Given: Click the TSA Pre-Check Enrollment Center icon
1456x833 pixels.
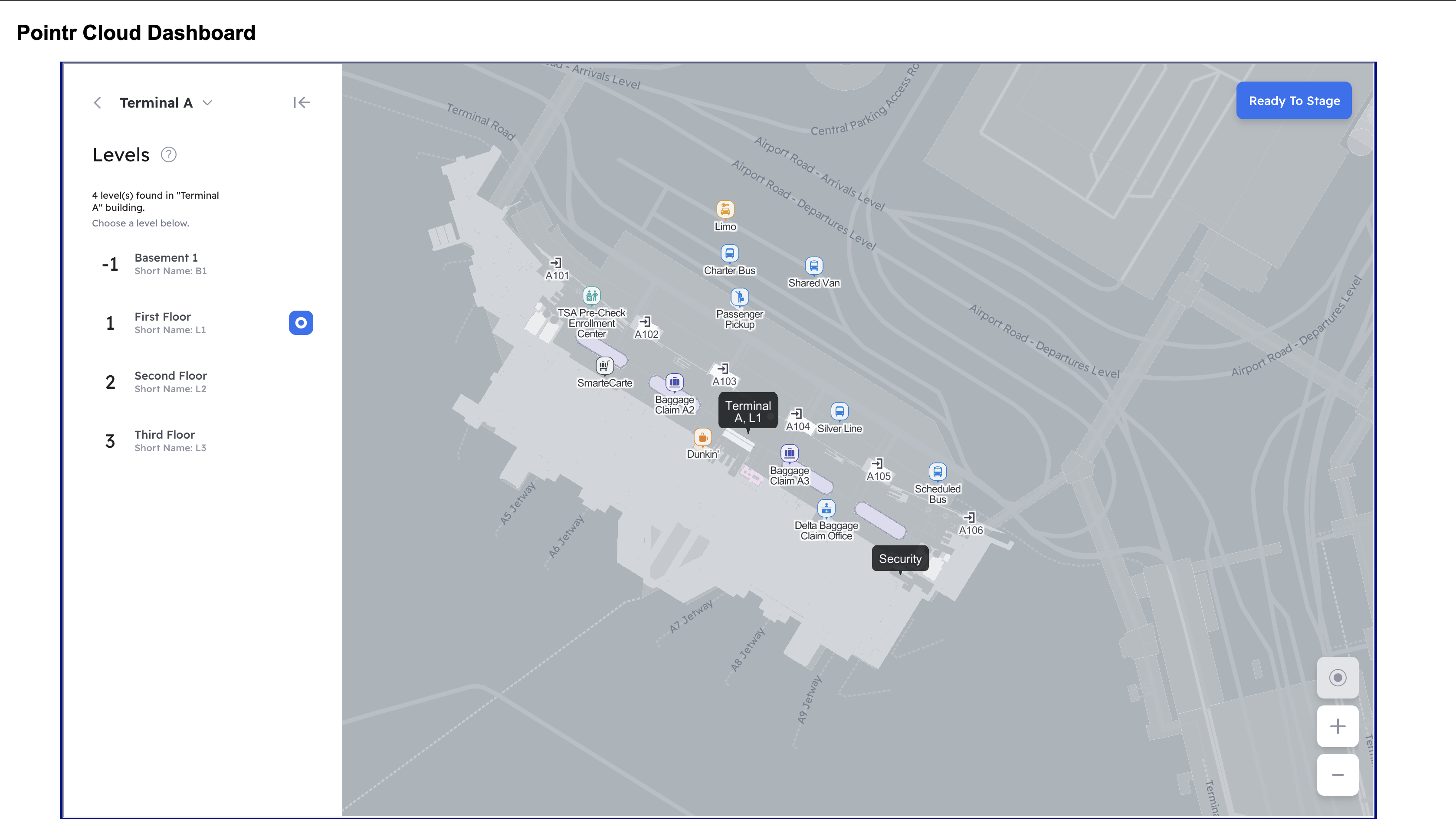Looking at the screenshot, I should 591,295.
